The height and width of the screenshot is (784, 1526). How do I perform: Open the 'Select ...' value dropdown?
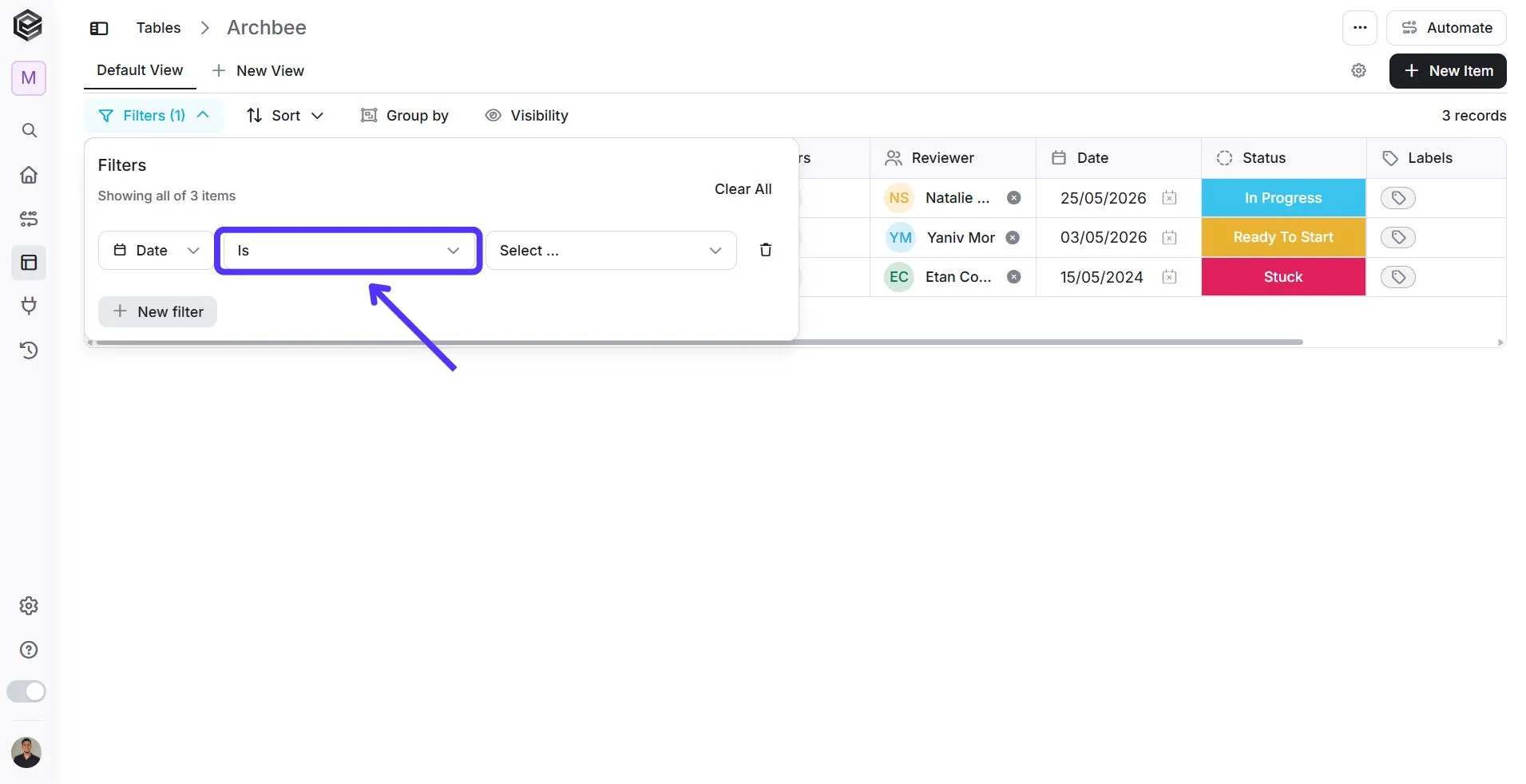pos(611,251)
